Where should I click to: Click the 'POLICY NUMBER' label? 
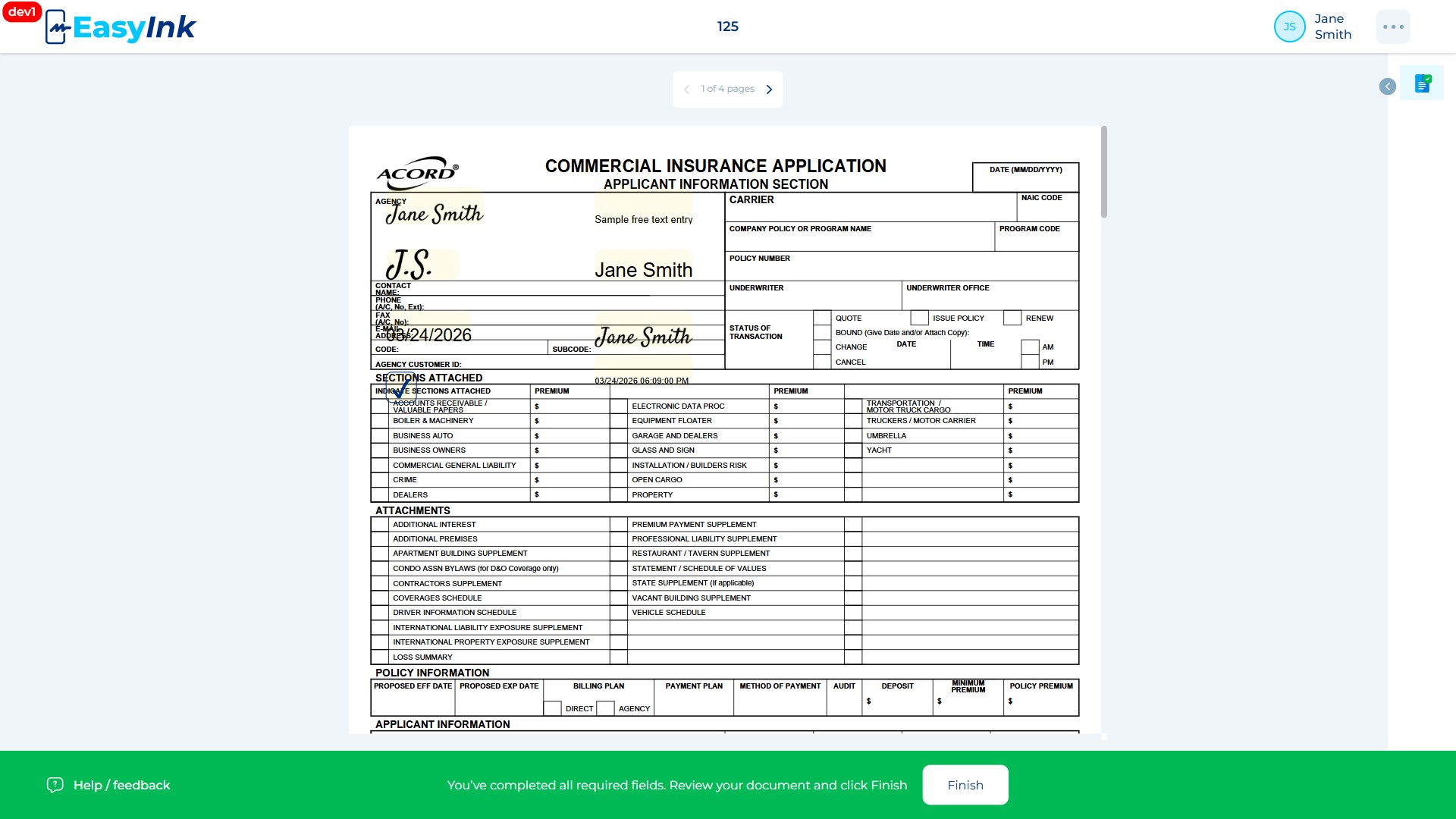point(760,259)
